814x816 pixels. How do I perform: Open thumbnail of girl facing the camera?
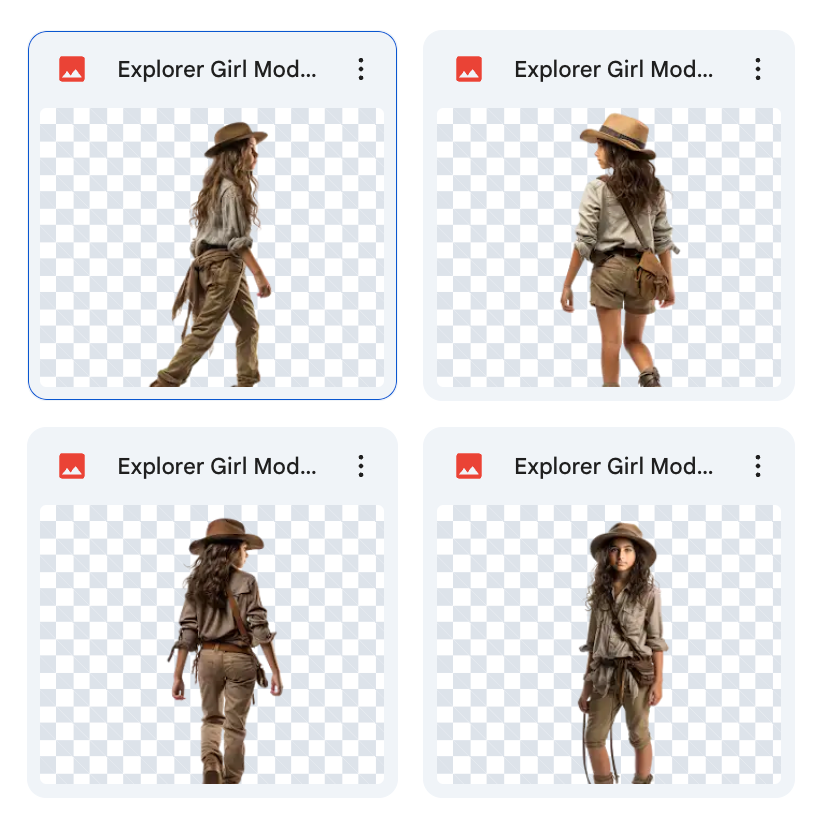pyautogui.click(x=609, y=645)
